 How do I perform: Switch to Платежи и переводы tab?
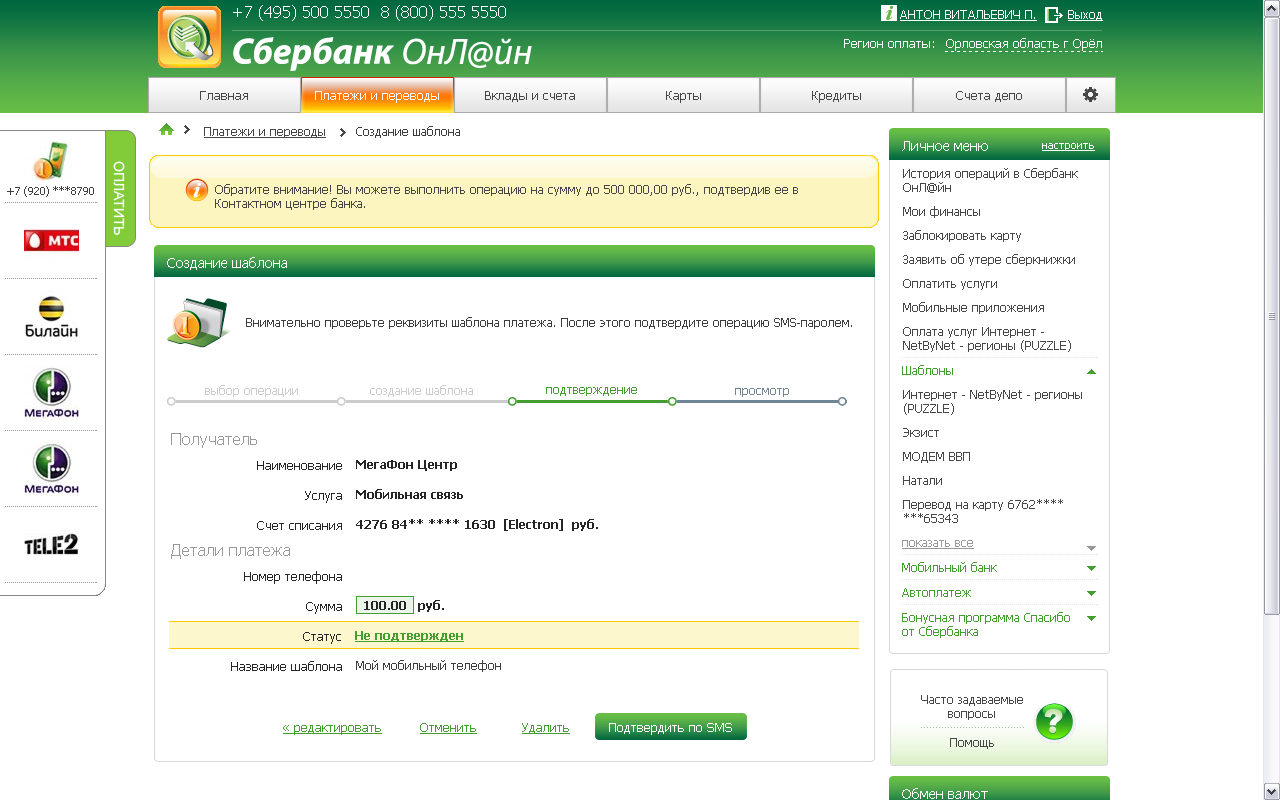pos(377,95)
